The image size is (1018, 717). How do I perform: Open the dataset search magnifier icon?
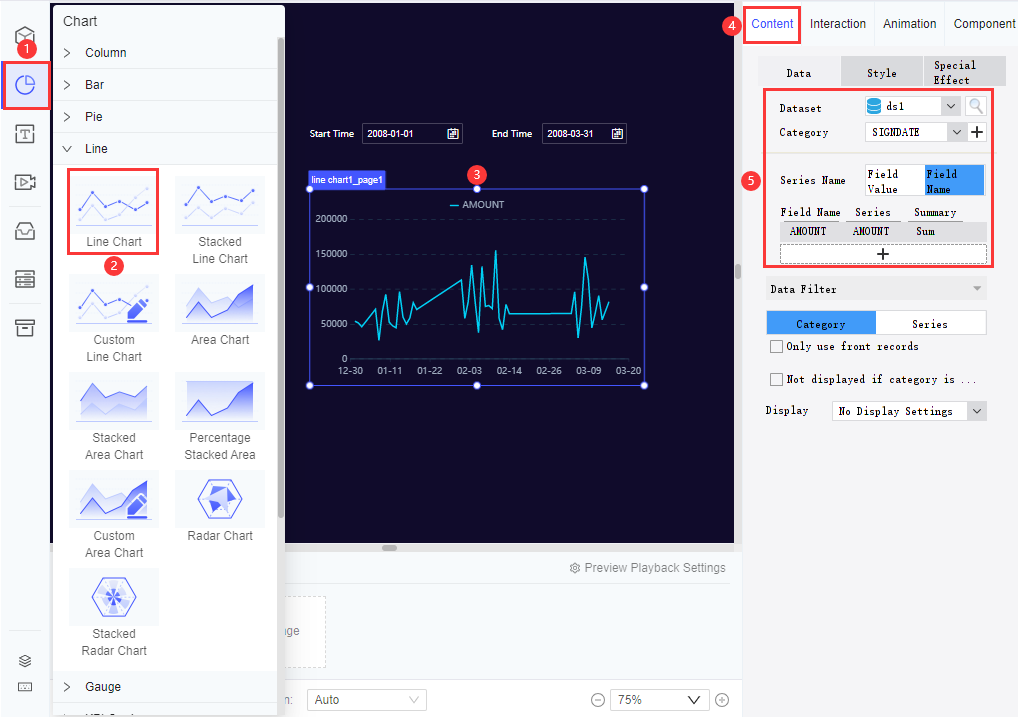coord(975,105)
